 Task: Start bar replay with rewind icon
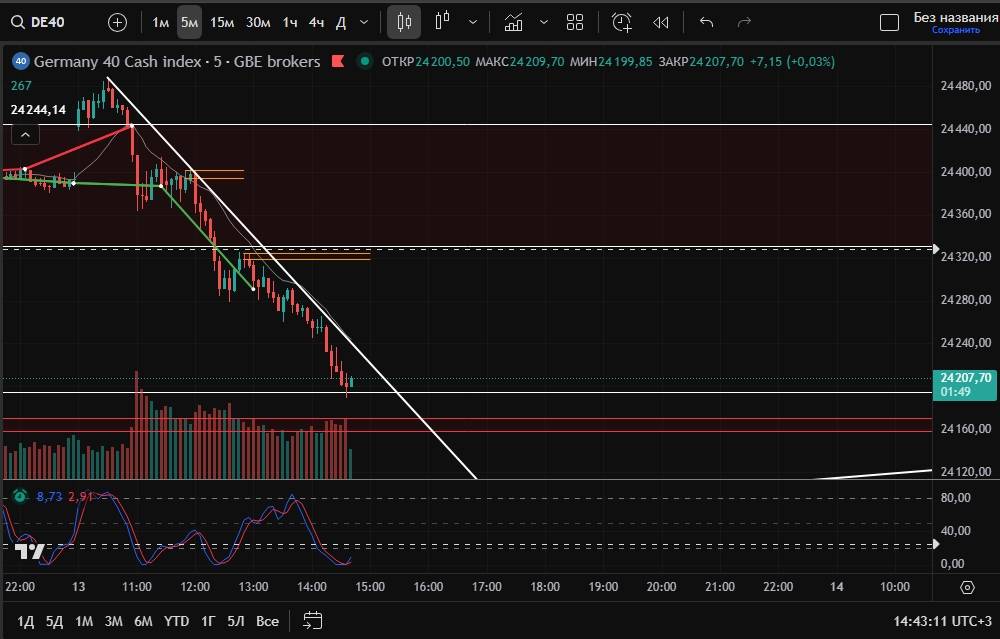tap(661, 22)
